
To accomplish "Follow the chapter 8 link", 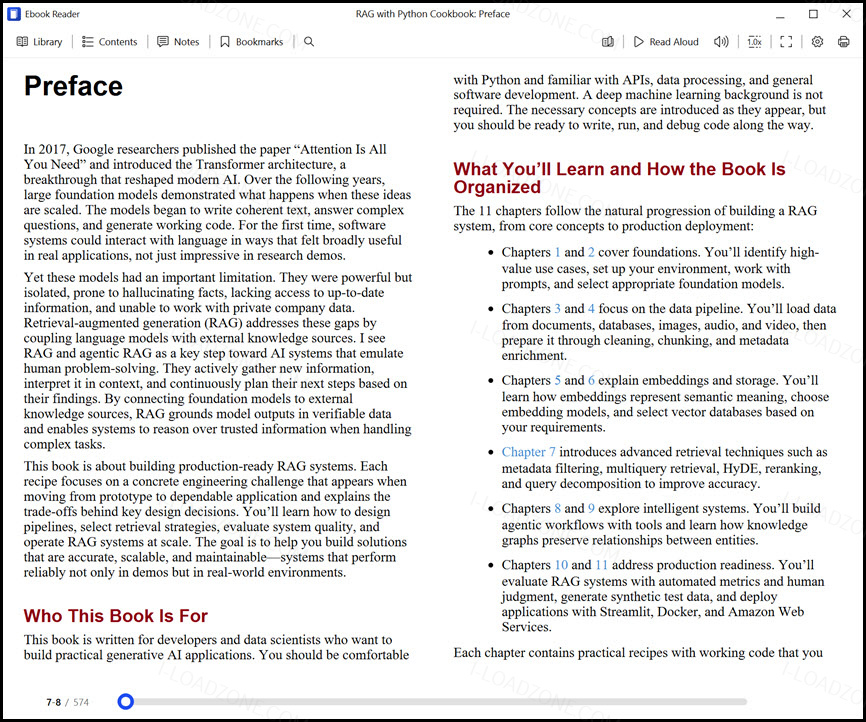I will click(557, 508).
